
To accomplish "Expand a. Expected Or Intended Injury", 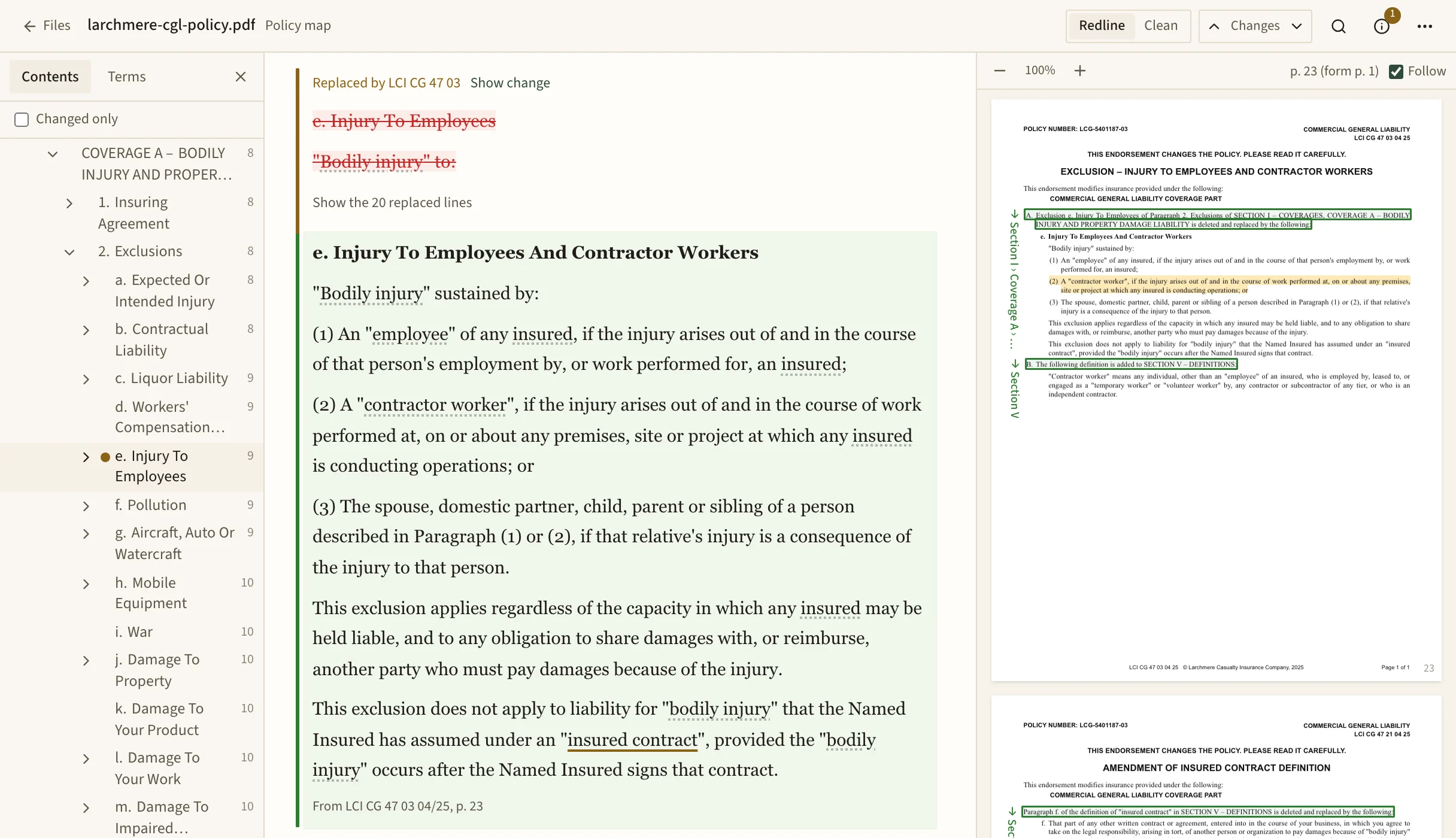I will (x=86, y=281).
